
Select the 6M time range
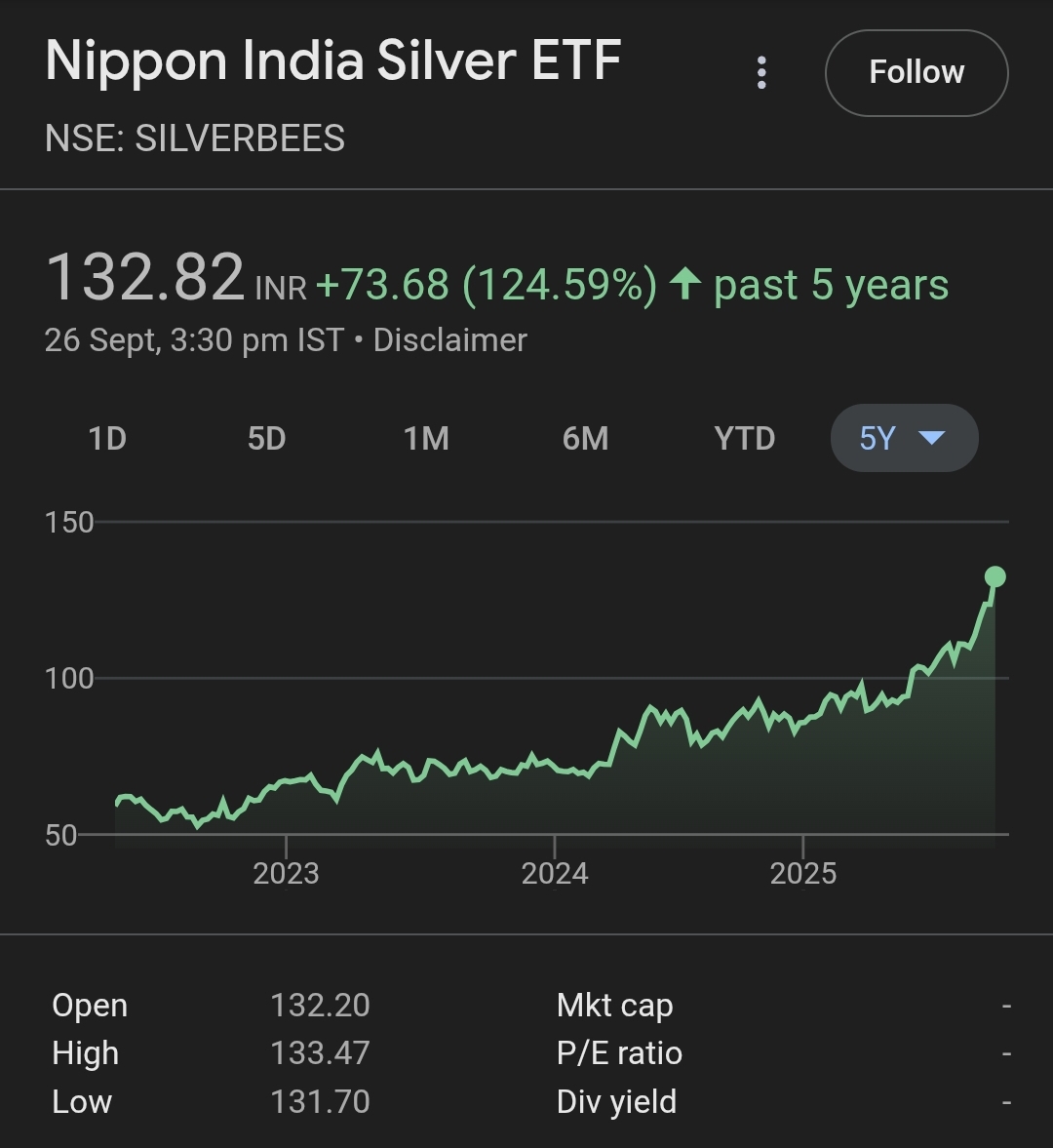(x=585, y=438)
